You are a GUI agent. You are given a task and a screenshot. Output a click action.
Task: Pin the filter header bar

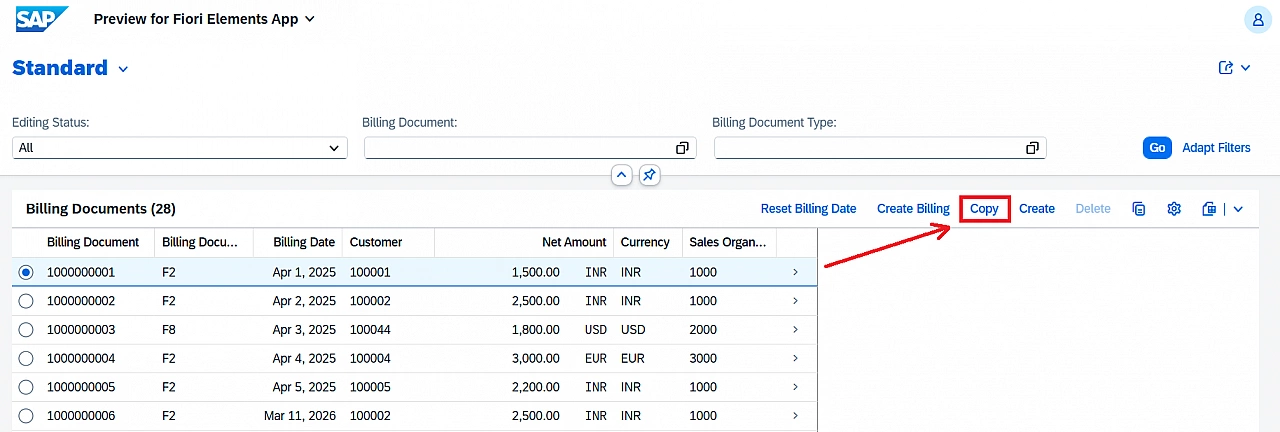pos(649,175)
